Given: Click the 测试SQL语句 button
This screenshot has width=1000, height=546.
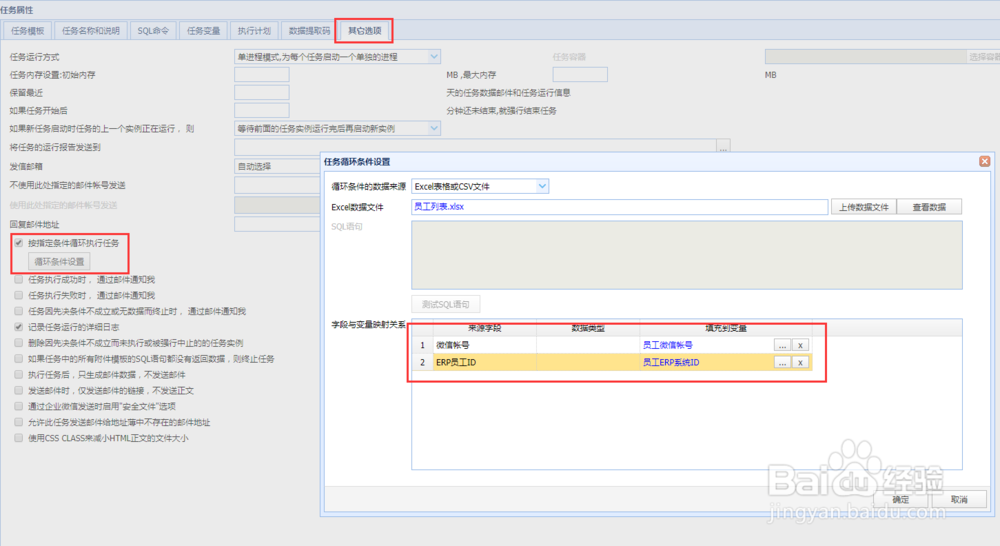Looking at the screenshot, I should point(445,304).
